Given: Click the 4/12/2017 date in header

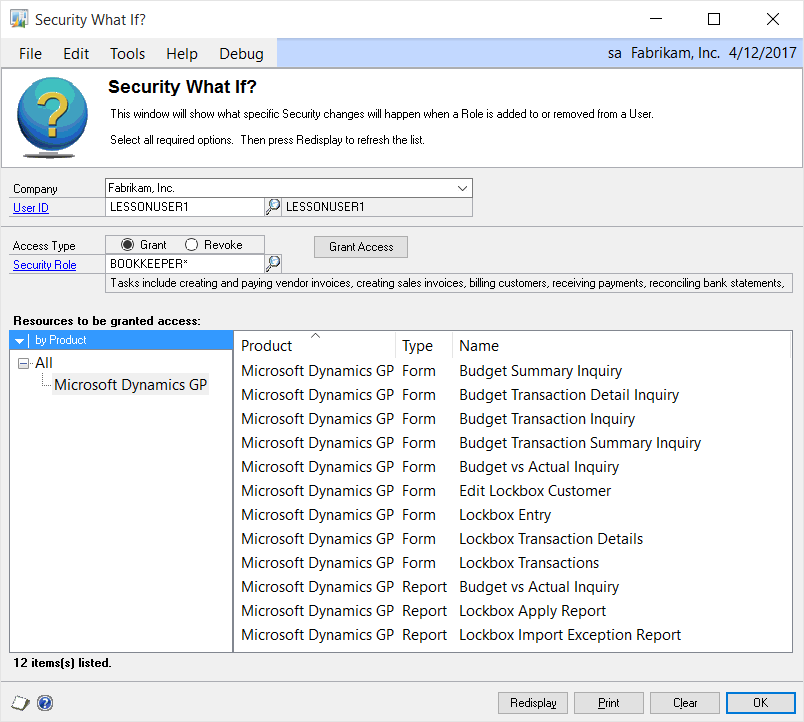Looking at the screenshot, I should pos(762,53).
